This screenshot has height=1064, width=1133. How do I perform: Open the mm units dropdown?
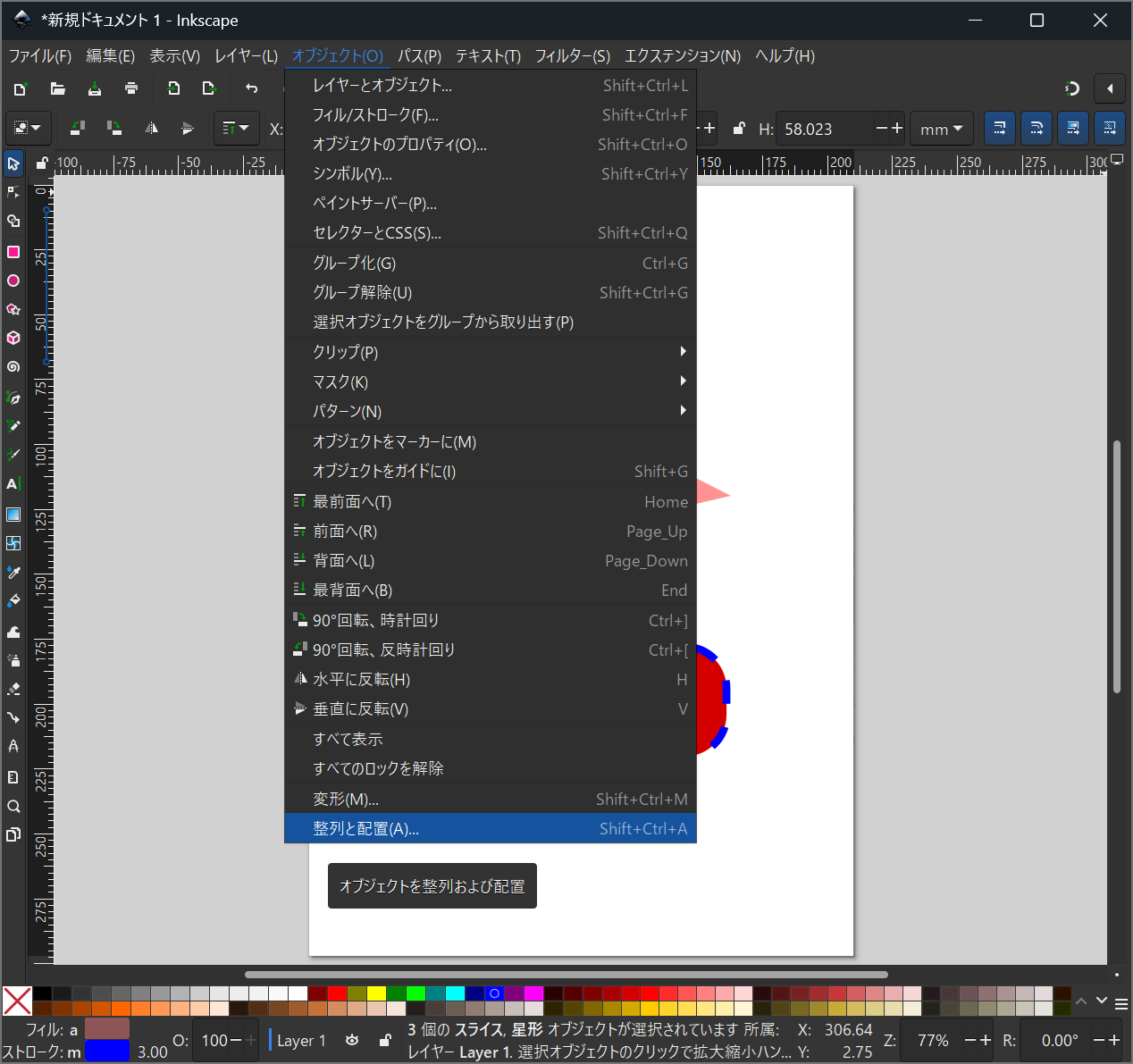[x=941, y=130]
